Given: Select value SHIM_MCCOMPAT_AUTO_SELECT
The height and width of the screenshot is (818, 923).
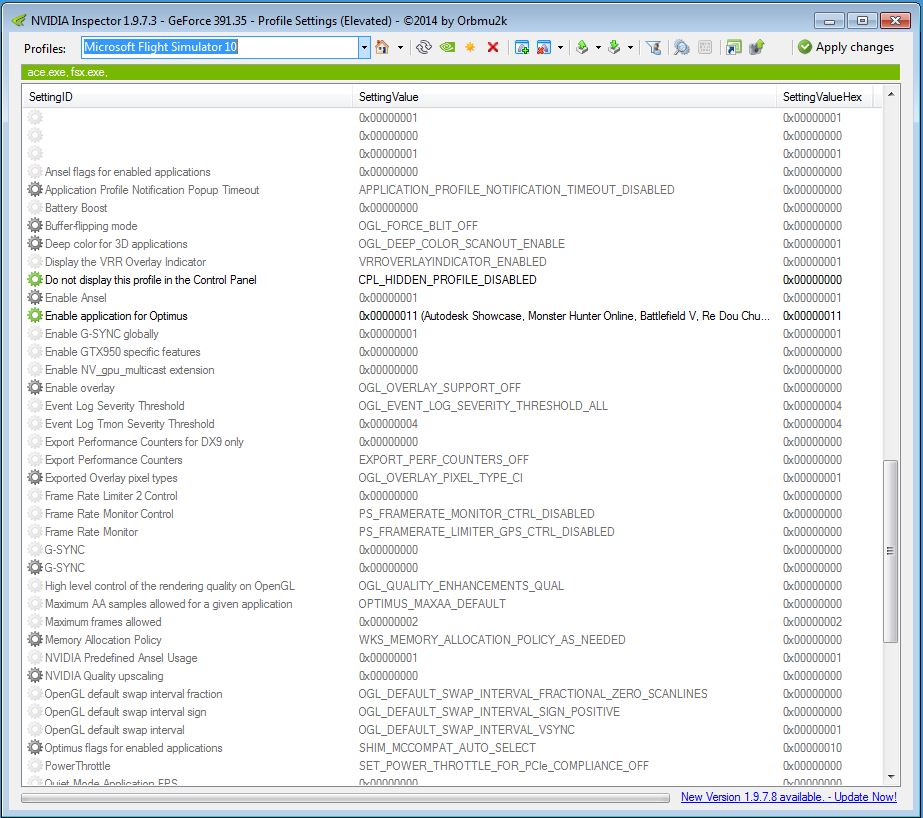Looking at the screenshot, I should pos(447,748).
